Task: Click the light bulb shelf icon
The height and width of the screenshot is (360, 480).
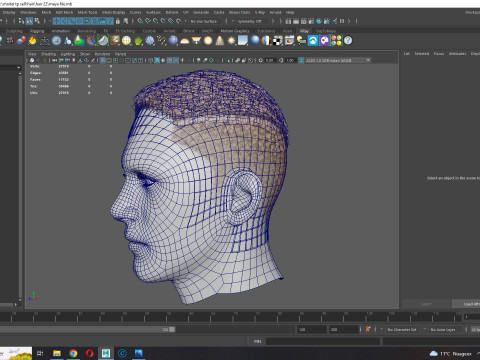Action: tap(301, 41)
